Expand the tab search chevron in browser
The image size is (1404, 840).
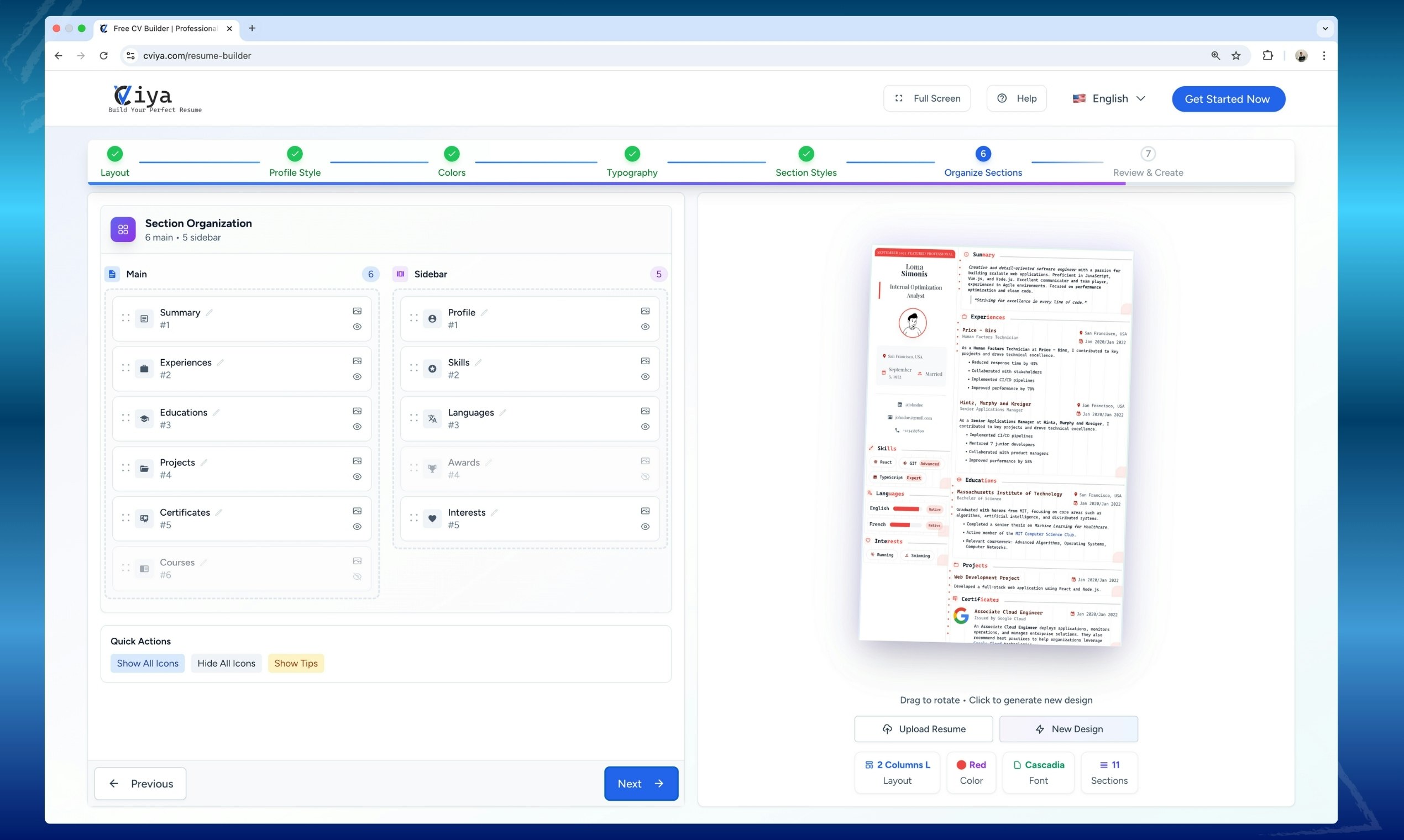pos(1325,28)
